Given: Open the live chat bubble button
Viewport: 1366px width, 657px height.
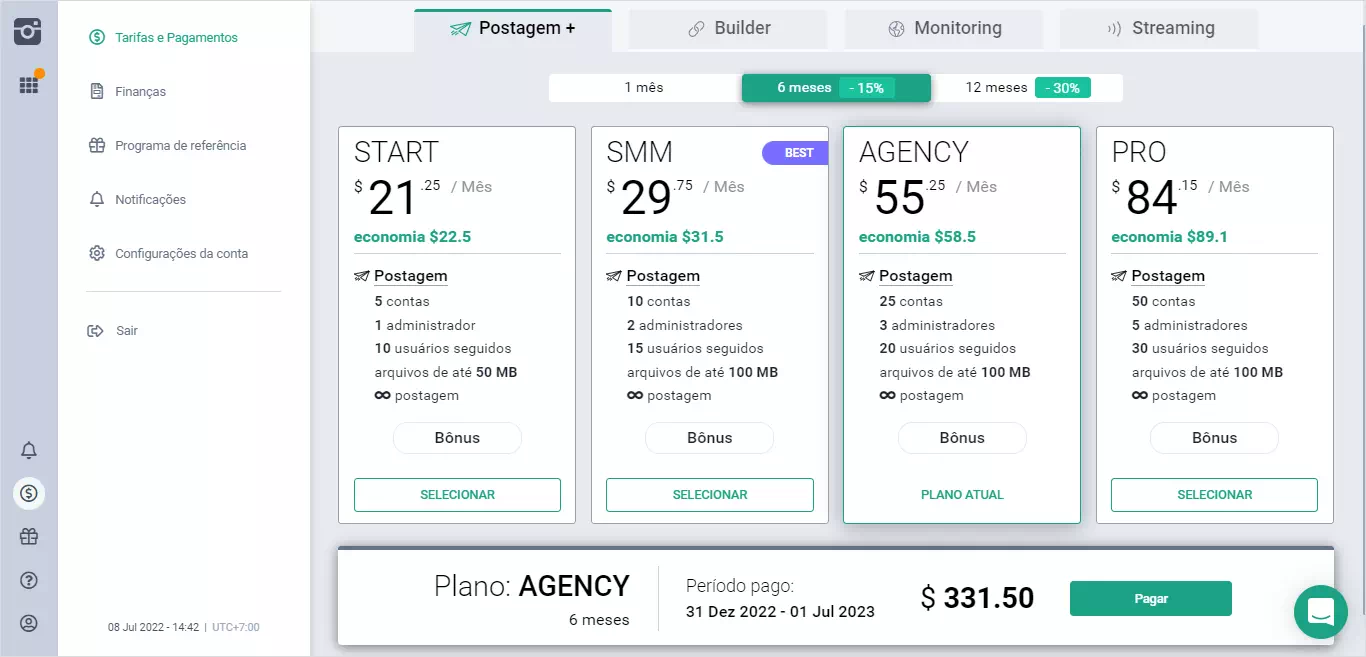Looking at the screenshot, I should point(1320,612).
